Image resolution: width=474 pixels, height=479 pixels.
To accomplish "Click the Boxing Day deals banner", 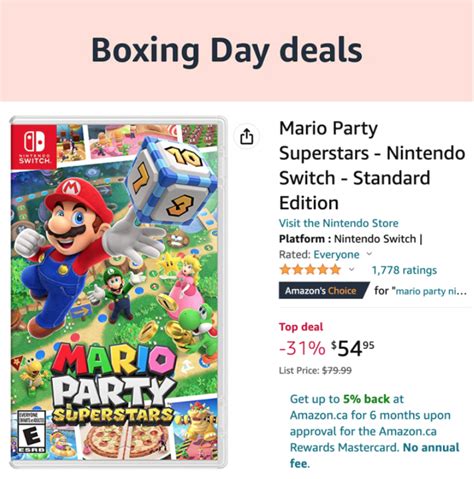I will pos(237,50).
